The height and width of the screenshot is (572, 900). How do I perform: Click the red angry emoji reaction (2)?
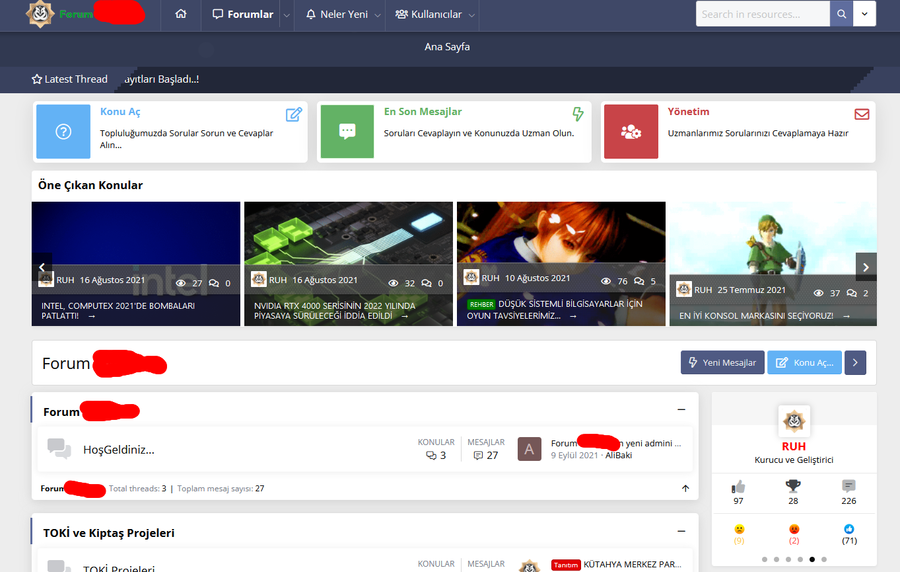tap(794, 529)
